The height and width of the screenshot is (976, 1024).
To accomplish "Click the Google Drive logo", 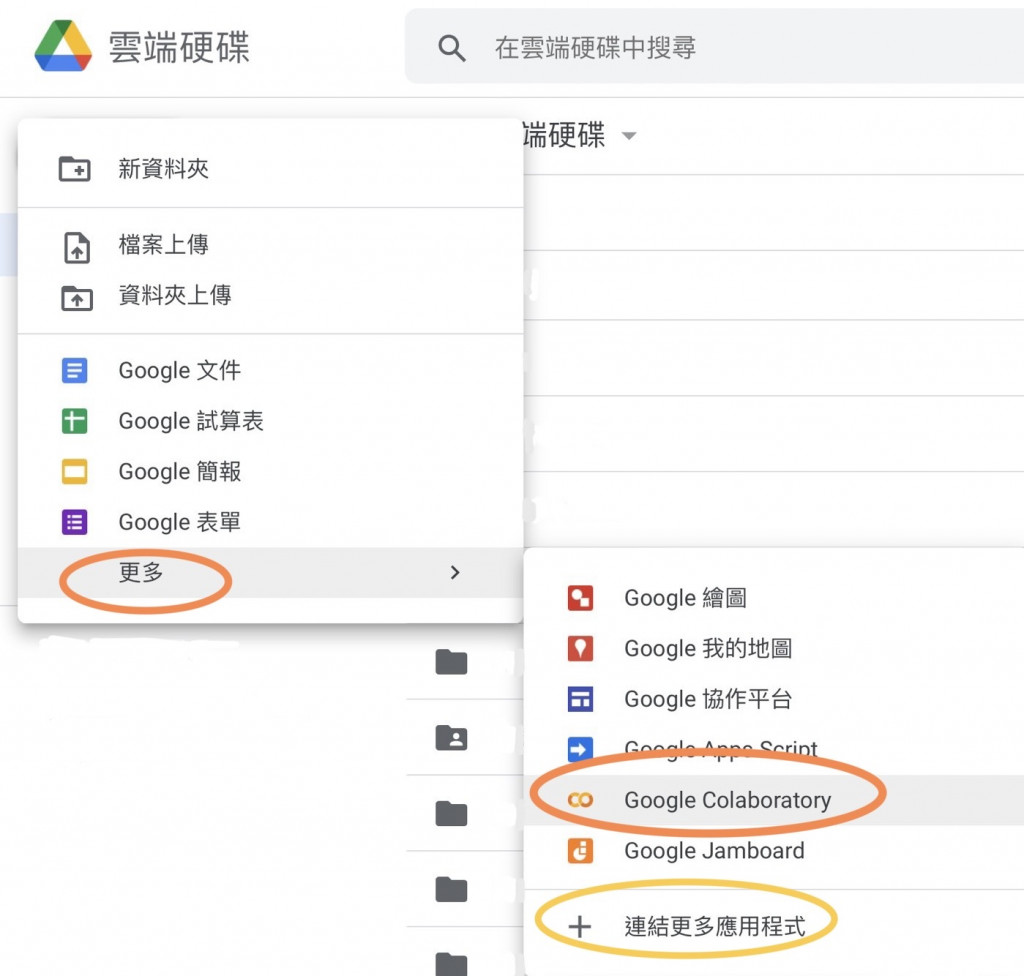I will tap(63, 46).
